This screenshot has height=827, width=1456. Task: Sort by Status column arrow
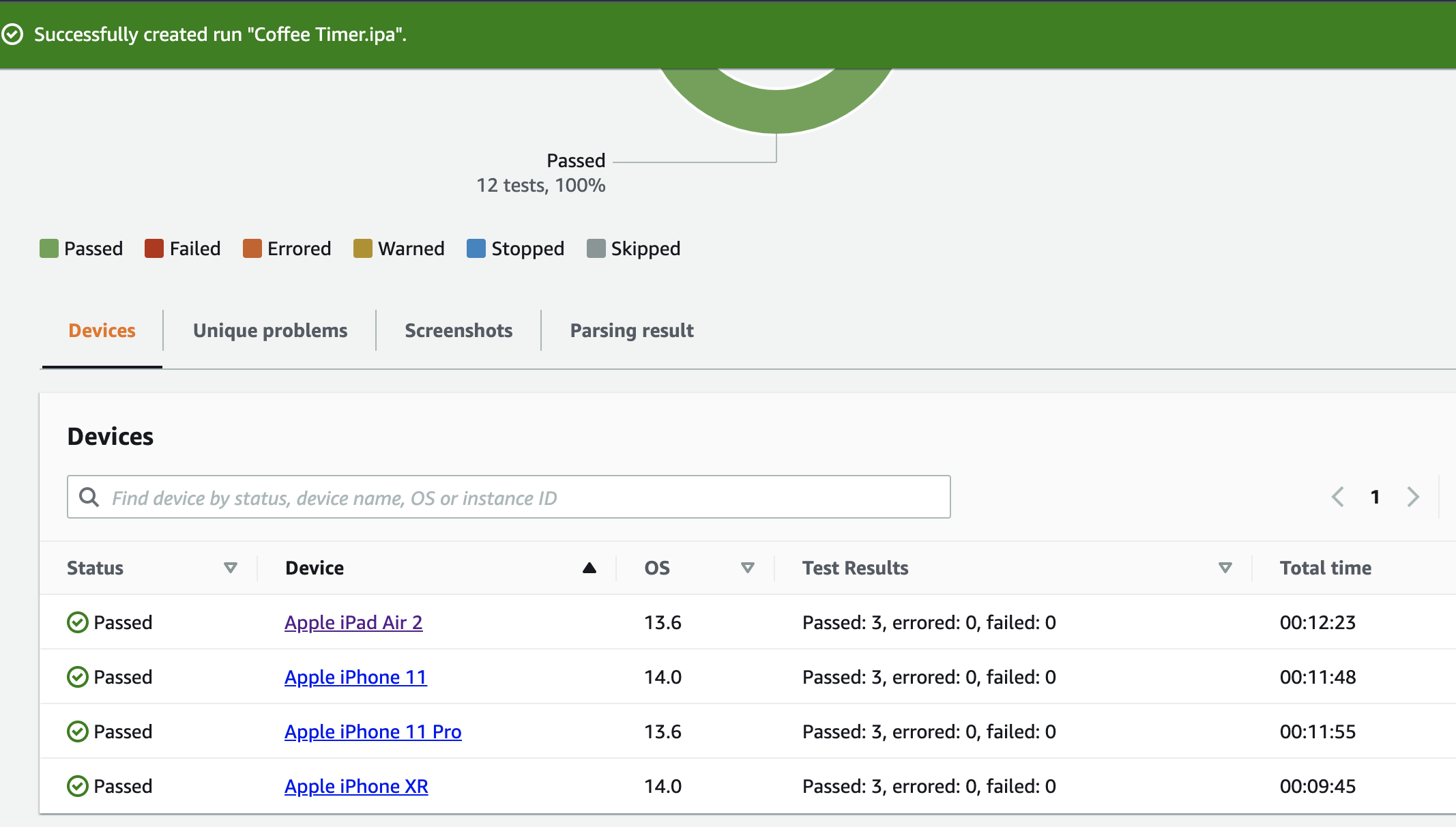coord(231,568)
